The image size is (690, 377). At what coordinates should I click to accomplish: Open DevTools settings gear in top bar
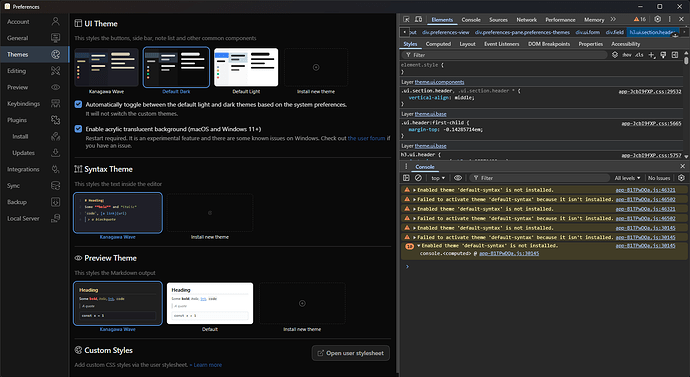click(x=657, y=19)
